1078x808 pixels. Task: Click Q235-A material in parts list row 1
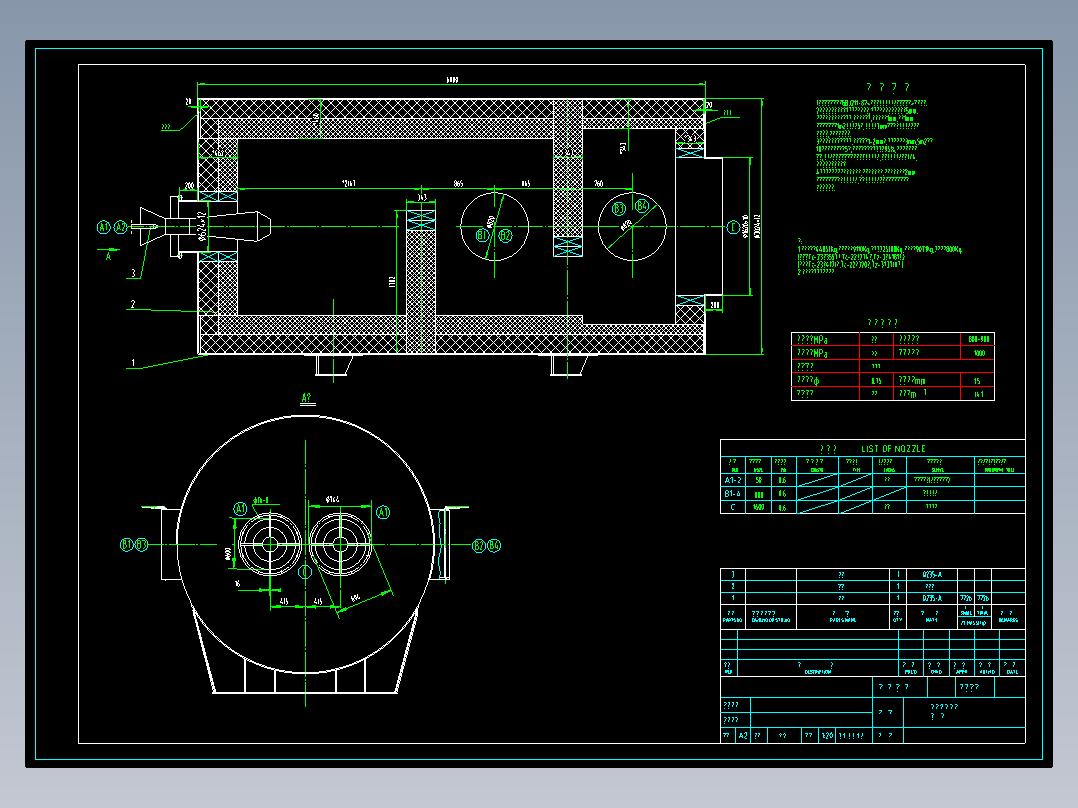932,598
